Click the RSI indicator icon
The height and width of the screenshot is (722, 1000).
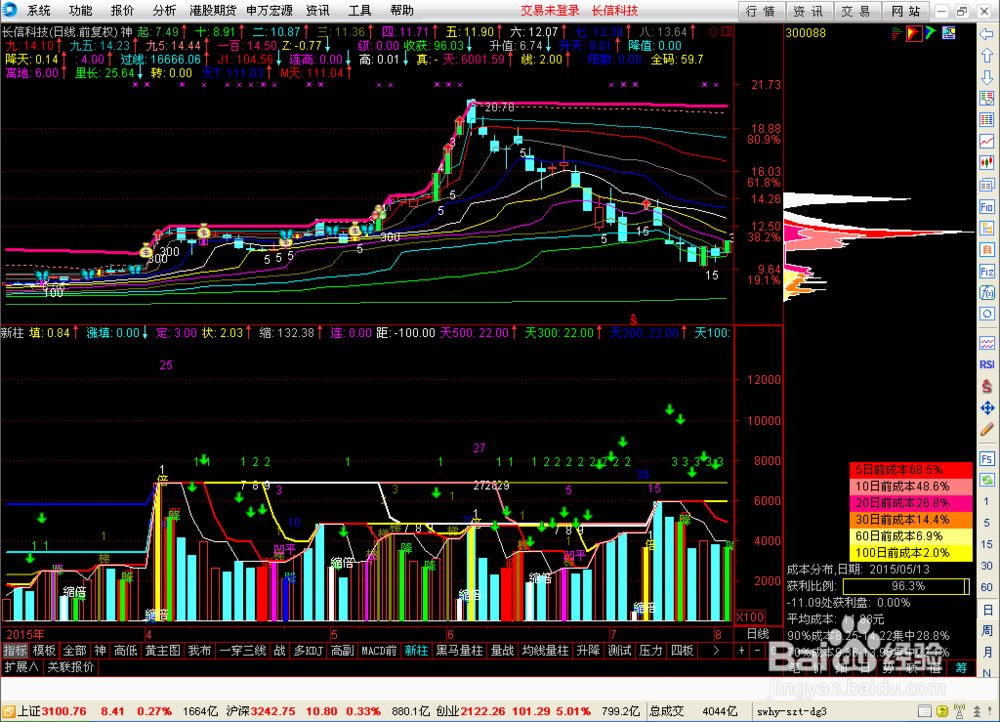pos(987,365)
